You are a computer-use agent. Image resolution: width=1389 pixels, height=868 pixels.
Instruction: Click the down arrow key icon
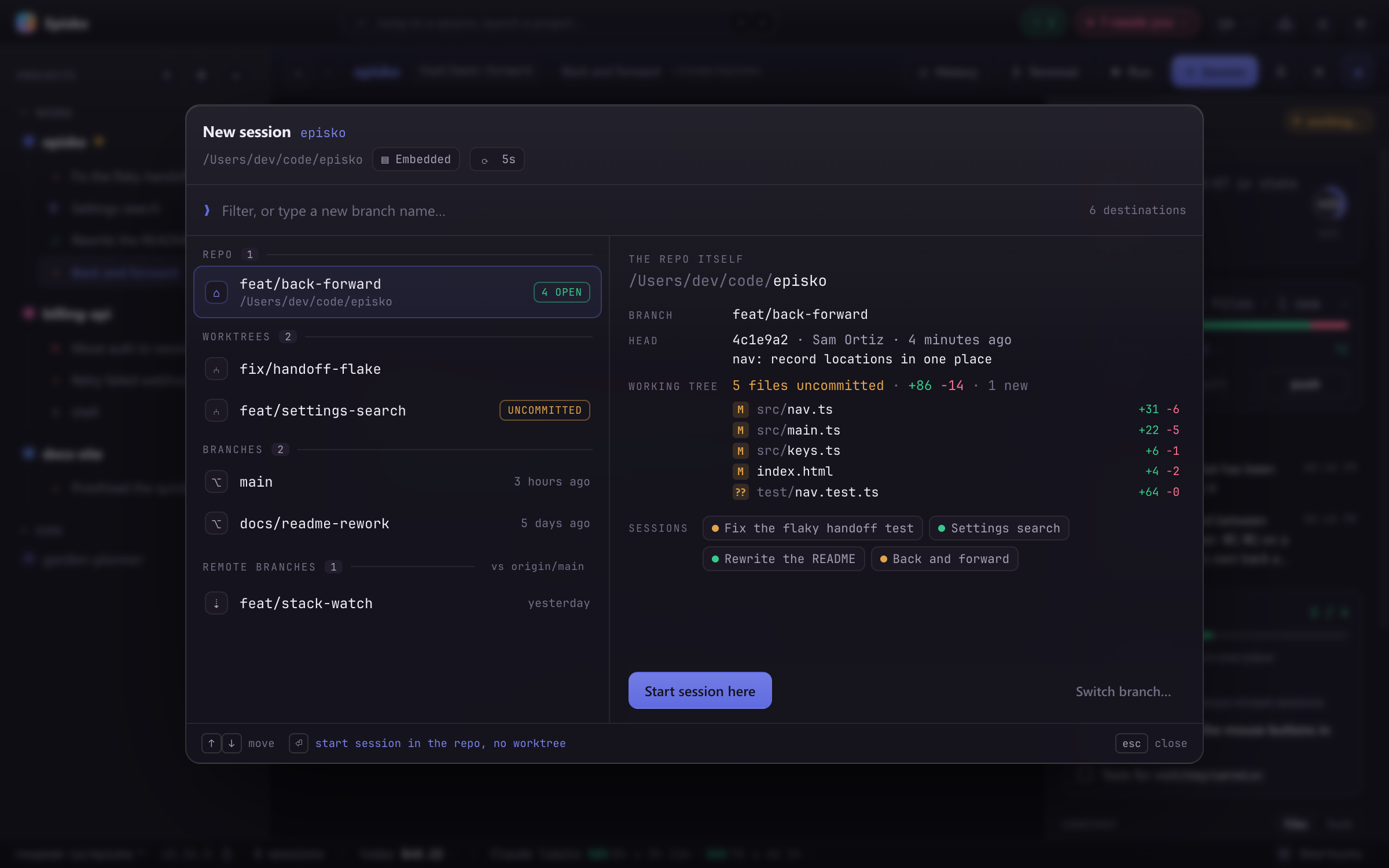coord(231,744)
